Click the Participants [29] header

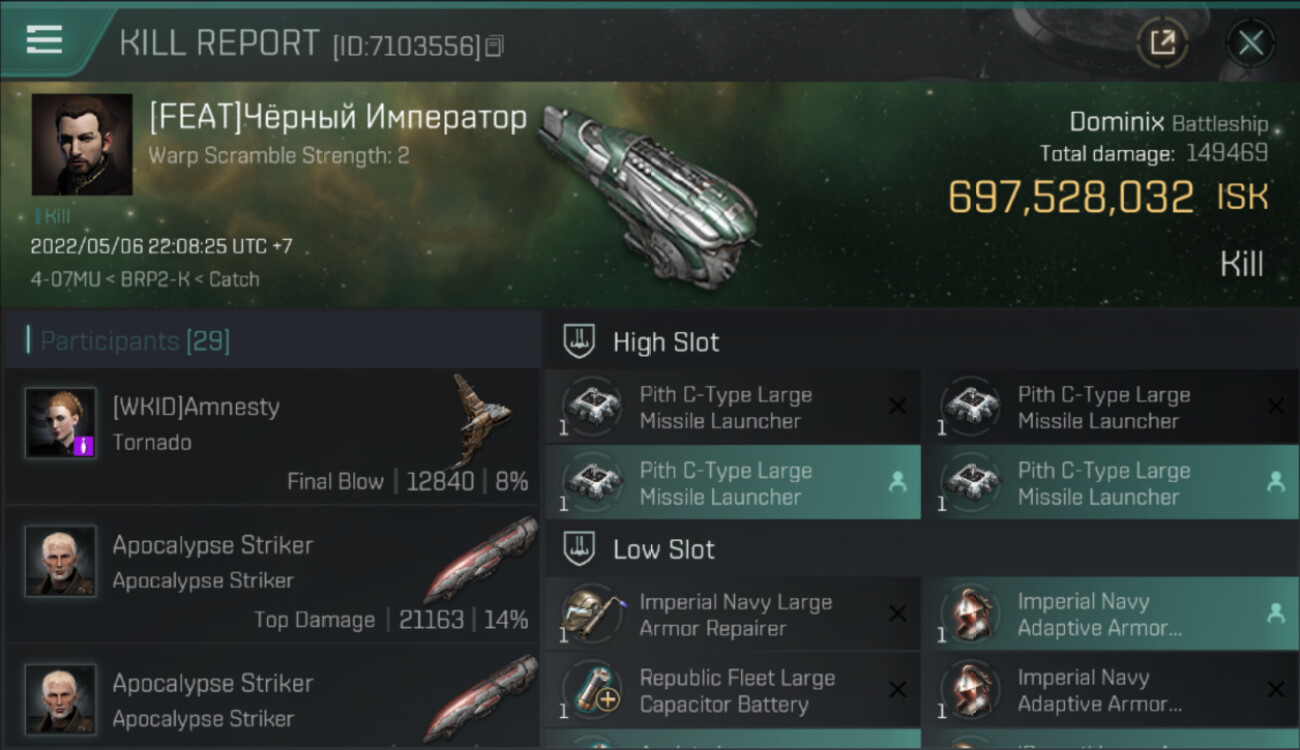(135, 341)
